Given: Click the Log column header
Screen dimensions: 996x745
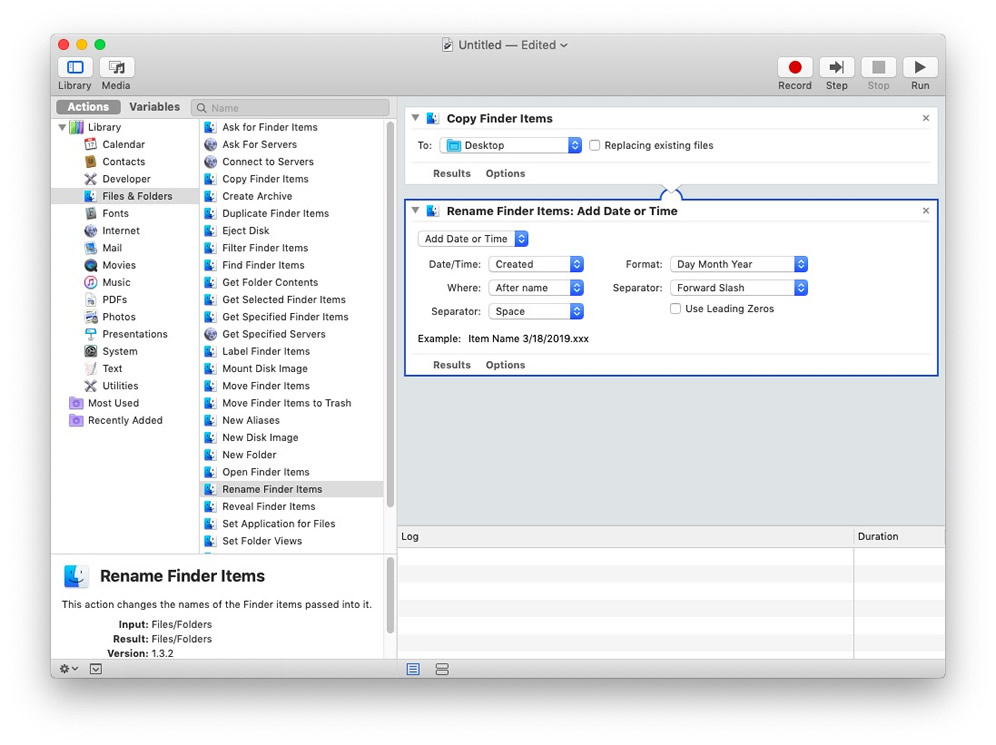Looking at the screenshot, I should (625, 536).
